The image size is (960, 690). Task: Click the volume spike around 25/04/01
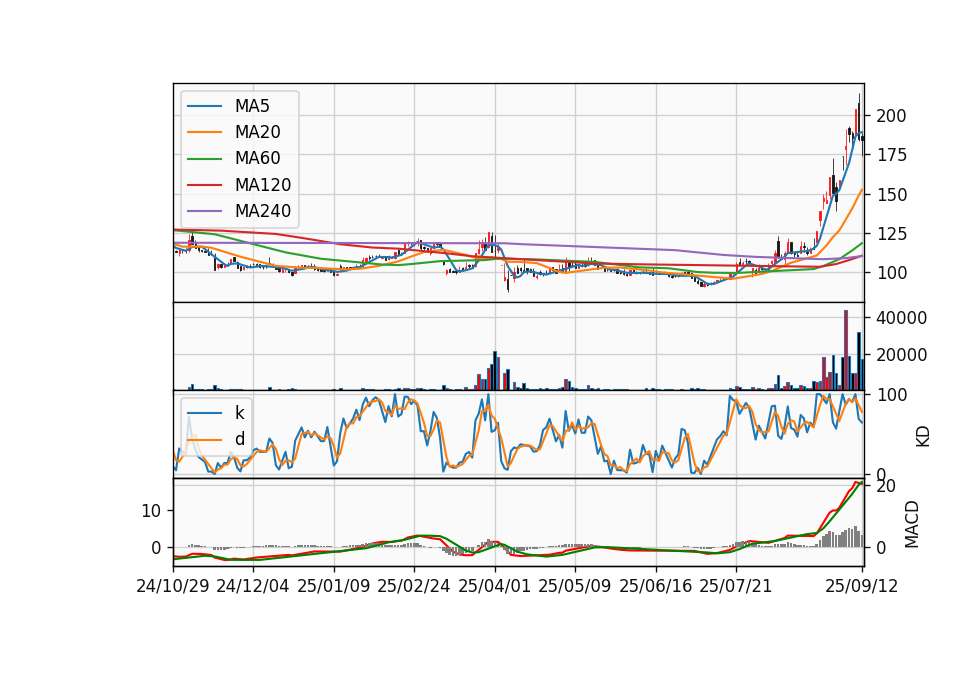(x=495, y=371)
